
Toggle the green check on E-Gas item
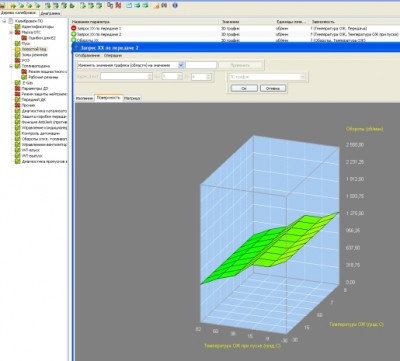tap(18, 82)
